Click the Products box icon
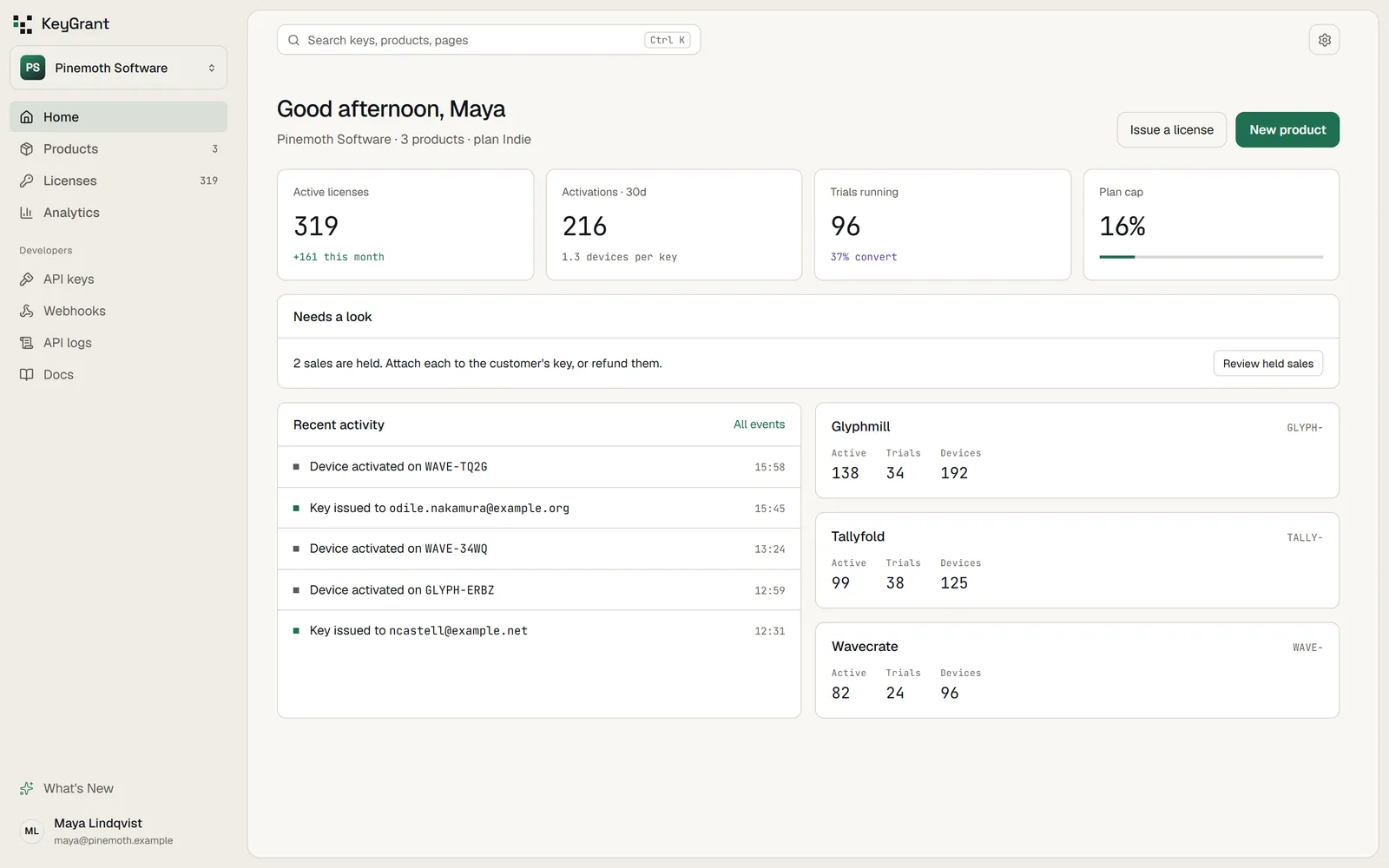Image resolution: width=1389 pixels, height=868 pixels. pos(27,149)
